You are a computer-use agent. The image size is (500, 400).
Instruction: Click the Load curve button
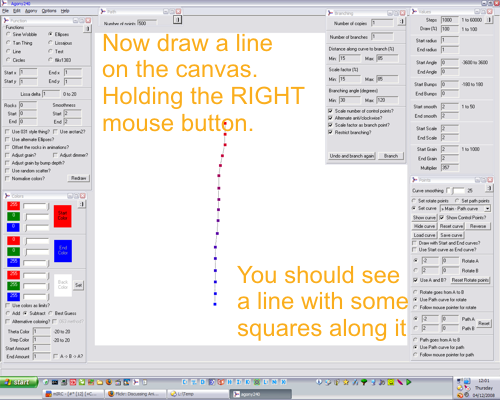424,235
